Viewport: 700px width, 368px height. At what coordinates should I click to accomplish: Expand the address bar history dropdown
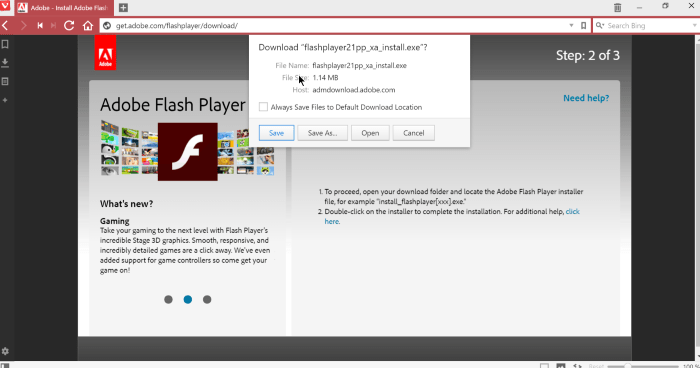[x=571, y=25]
